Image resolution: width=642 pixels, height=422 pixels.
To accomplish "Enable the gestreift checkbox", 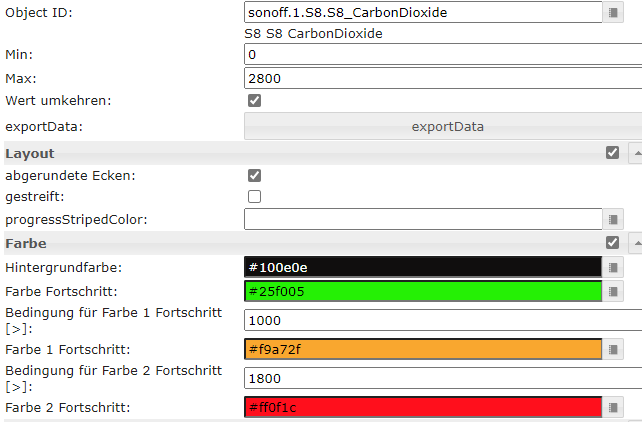I will click(254, 197).
